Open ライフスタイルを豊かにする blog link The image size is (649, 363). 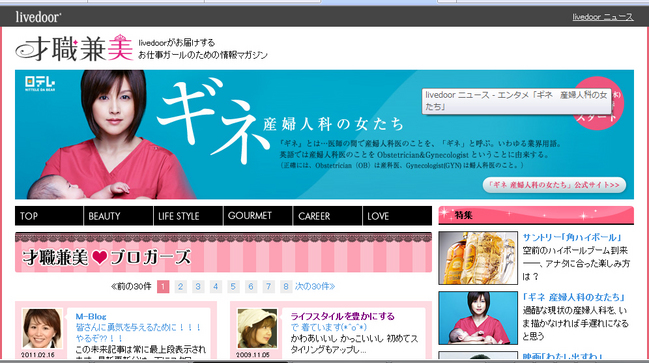click(x=342, y=317)
